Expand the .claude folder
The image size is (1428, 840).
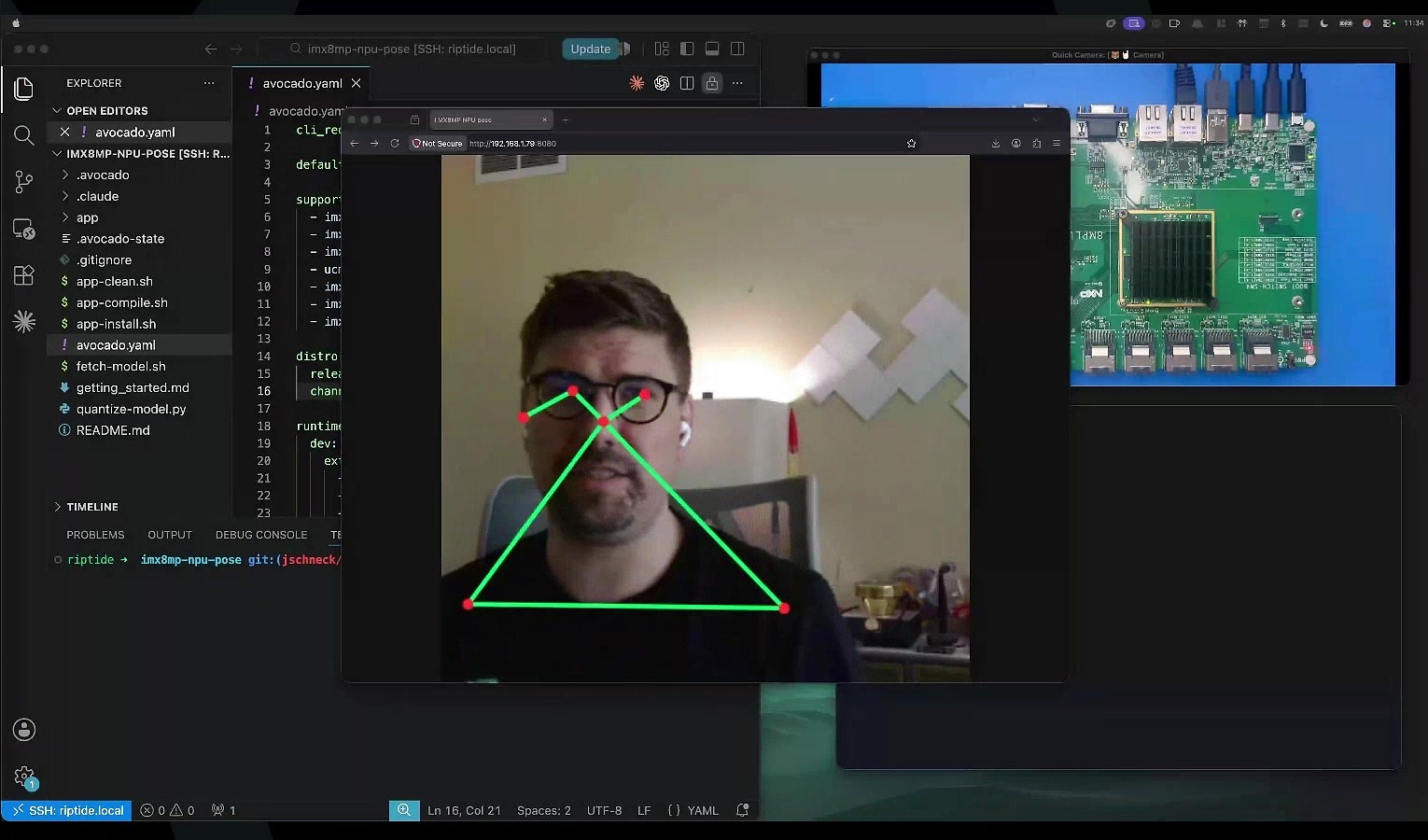click(x=97, y=196)
